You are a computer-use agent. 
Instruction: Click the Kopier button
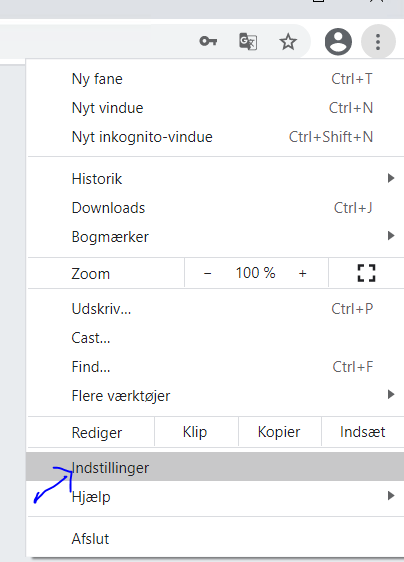(280, 432)
